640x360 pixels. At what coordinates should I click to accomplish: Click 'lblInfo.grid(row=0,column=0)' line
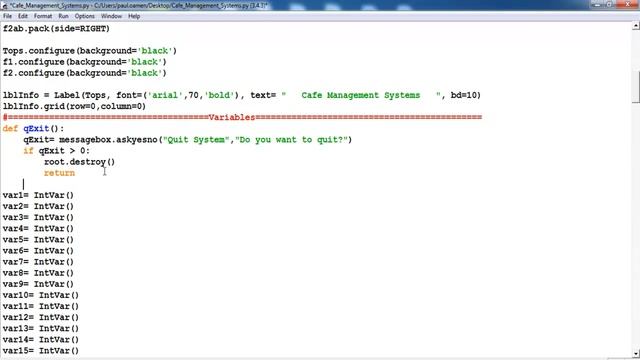pos(74,106)
